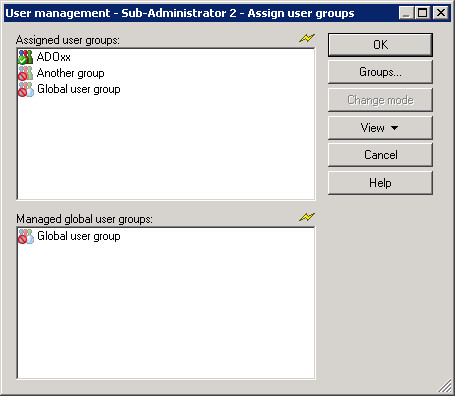The height and width of the screenshot is (396, 455).
Task: Click the ADOxx group icon with green checkmark
Action: 25,57
